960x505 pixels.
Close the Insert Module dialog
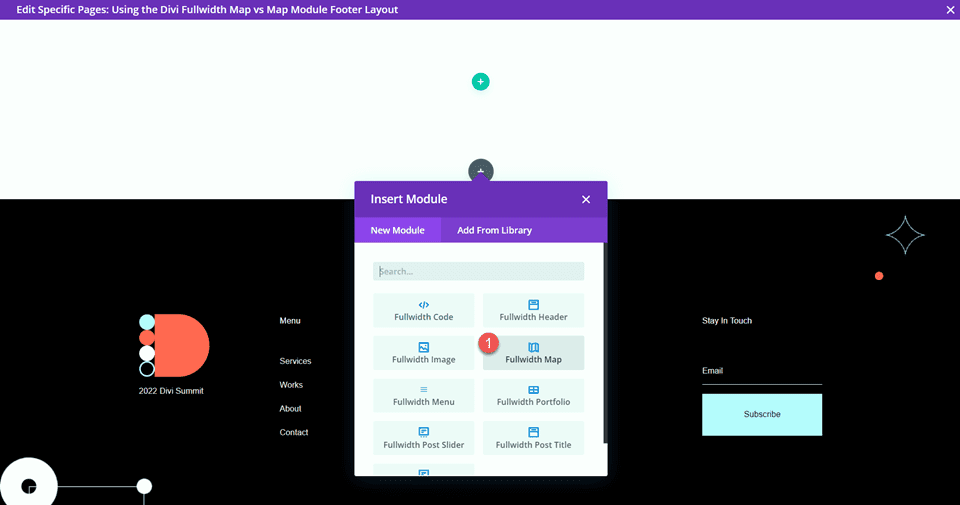(x=586, y=200)
